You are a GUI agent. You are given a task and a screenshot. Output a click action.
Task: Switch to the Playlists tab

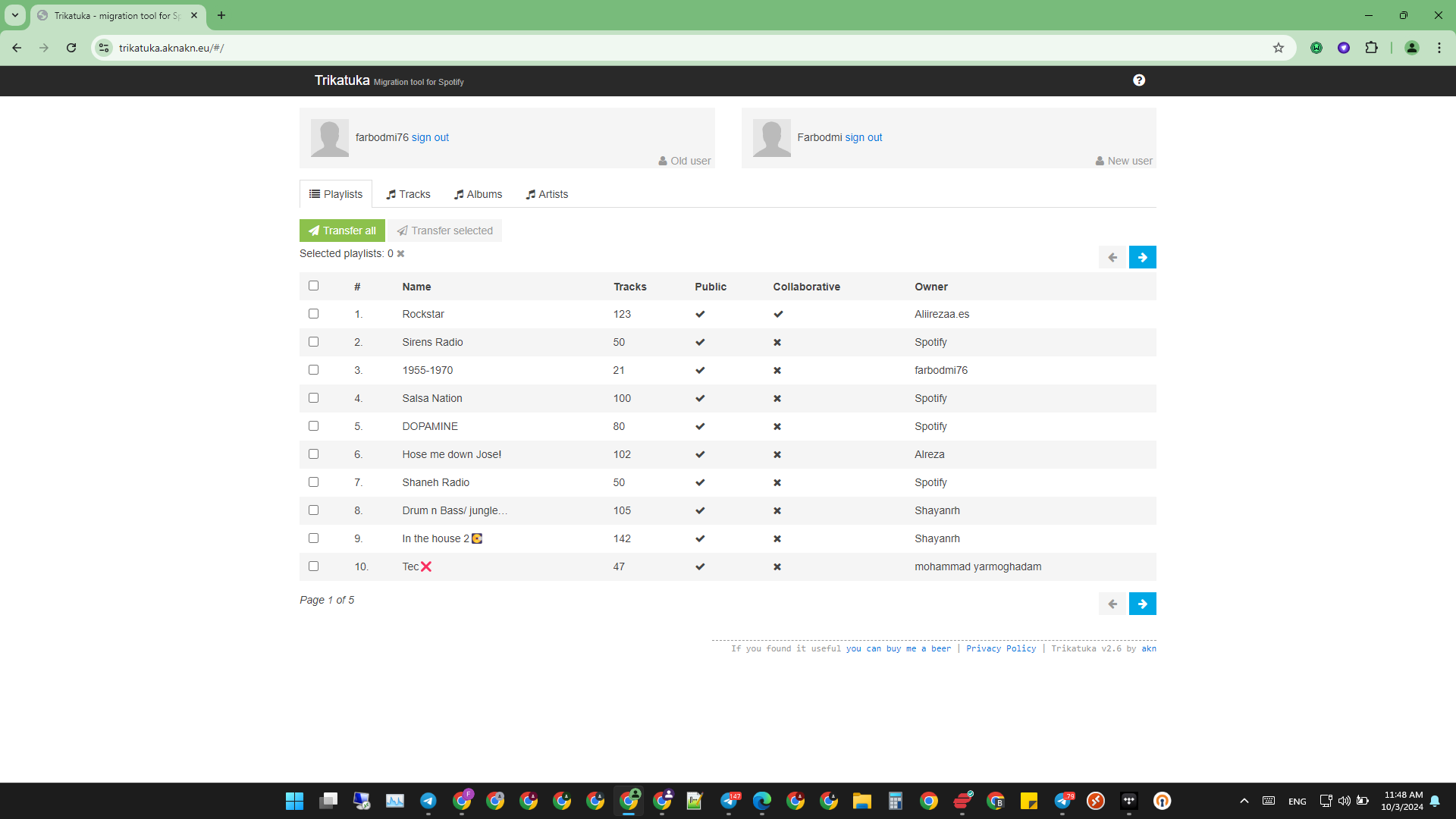336,194
